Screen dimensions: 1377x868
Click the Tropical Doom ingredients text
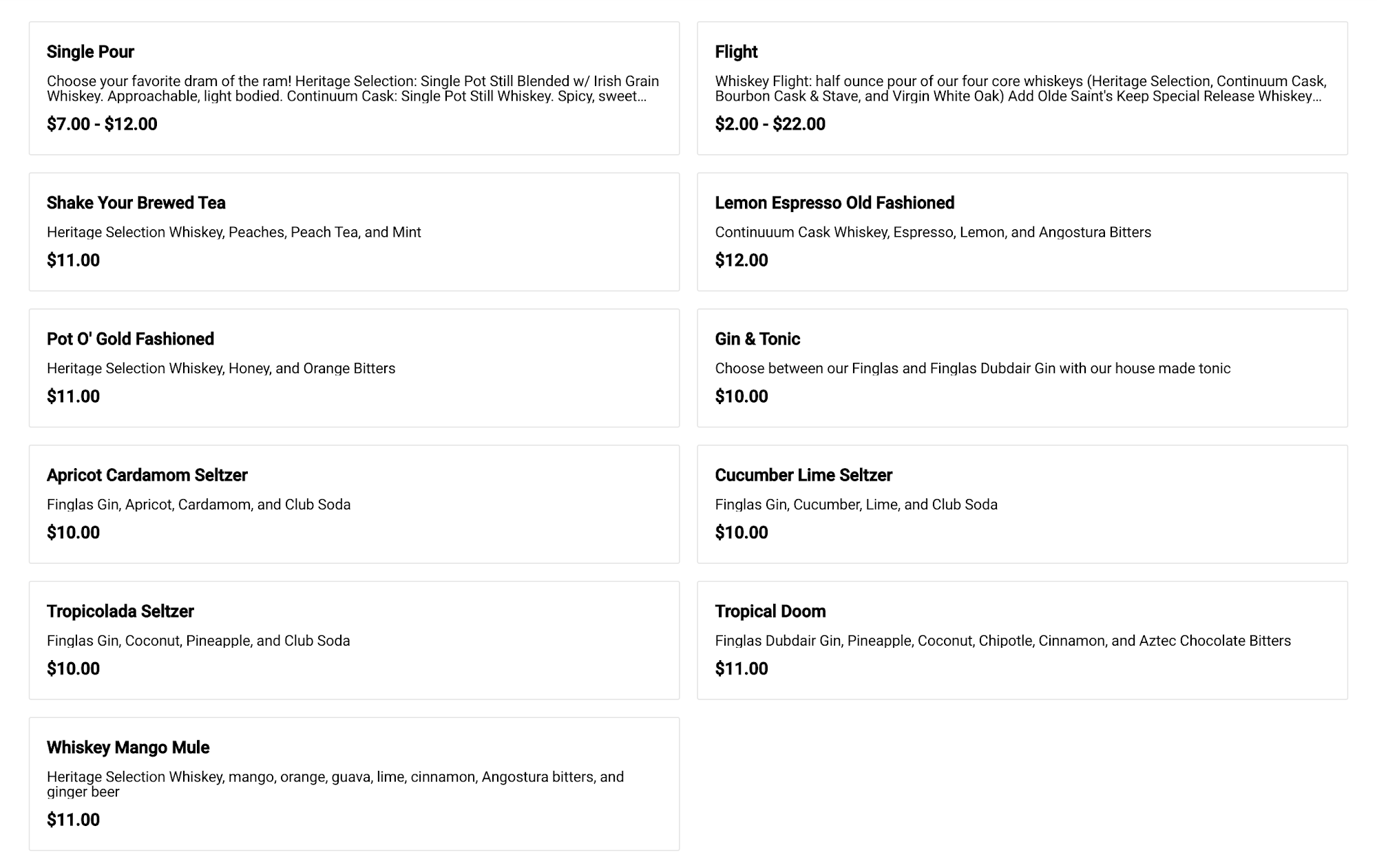point(1002,641)
